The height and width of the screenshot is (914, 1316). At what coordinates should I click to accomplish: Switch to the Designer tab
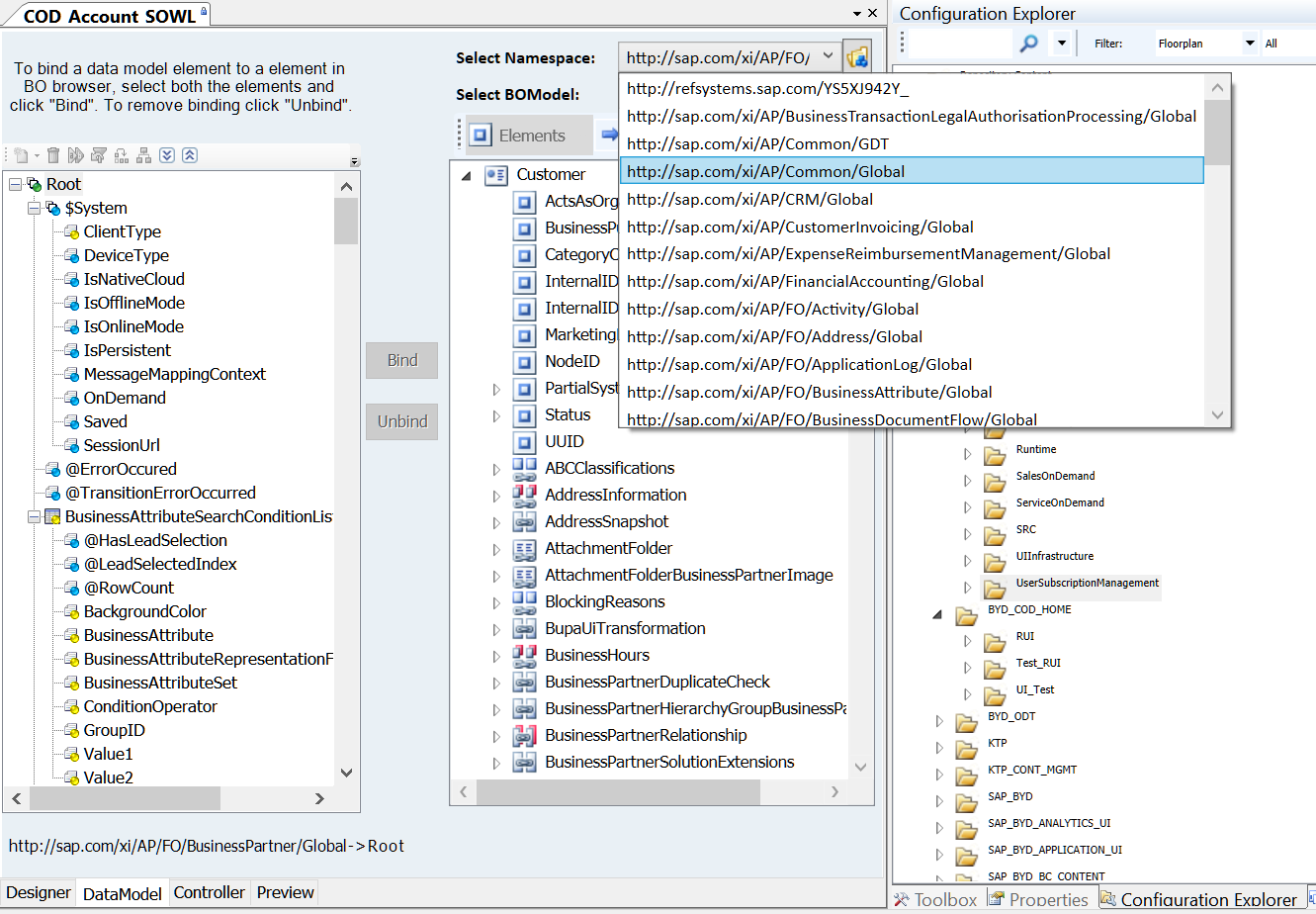coord(39,892)
